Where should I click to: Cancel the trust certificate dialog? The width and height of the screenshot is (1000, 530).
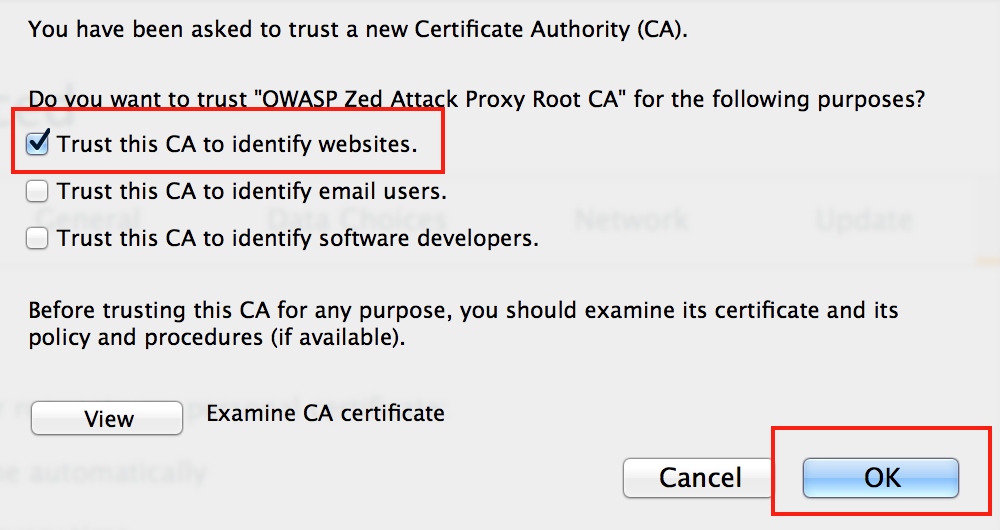click(700, 478)
